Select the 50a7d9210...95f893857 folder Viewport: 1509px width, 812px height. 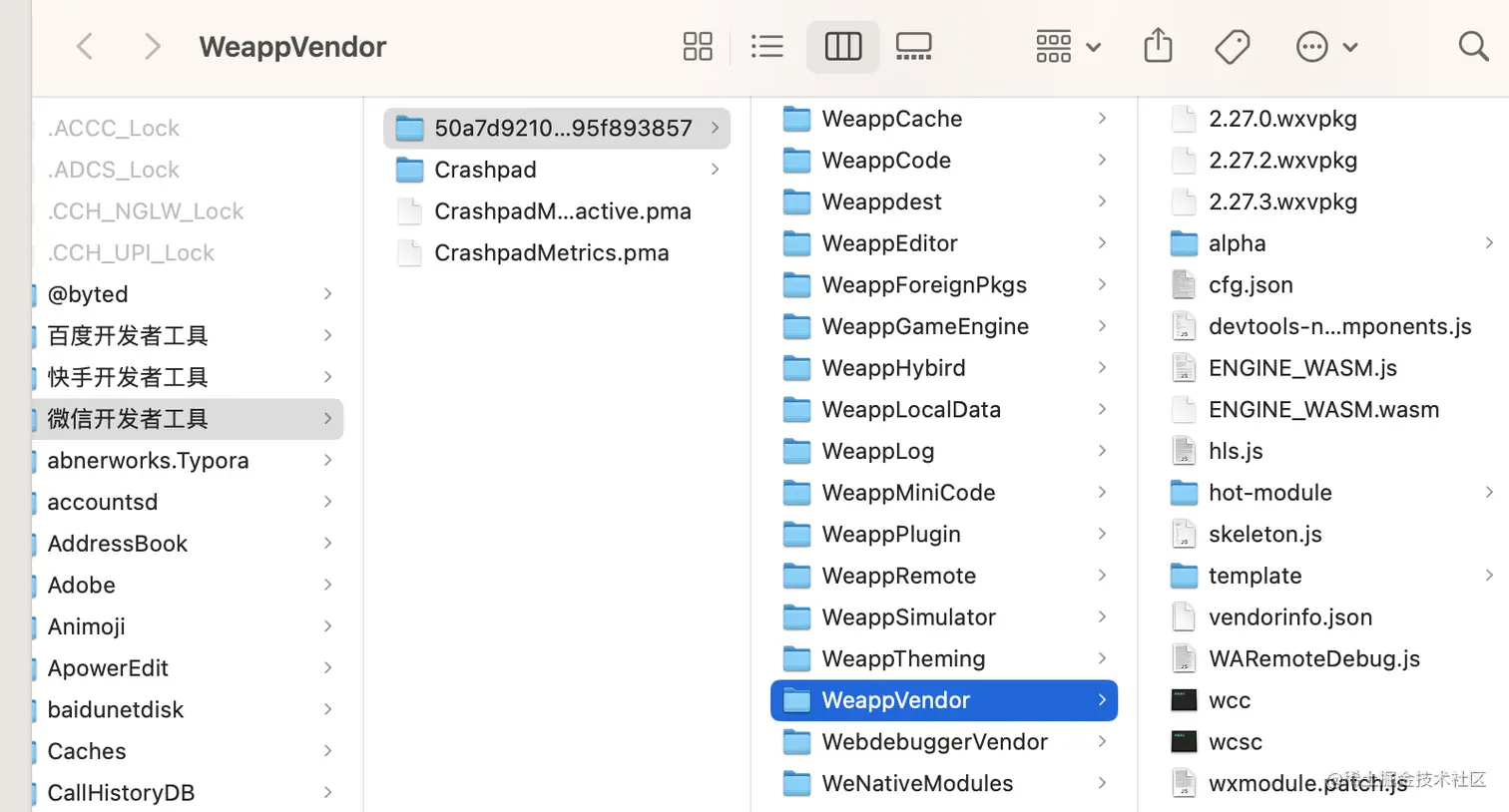(557, 128)
